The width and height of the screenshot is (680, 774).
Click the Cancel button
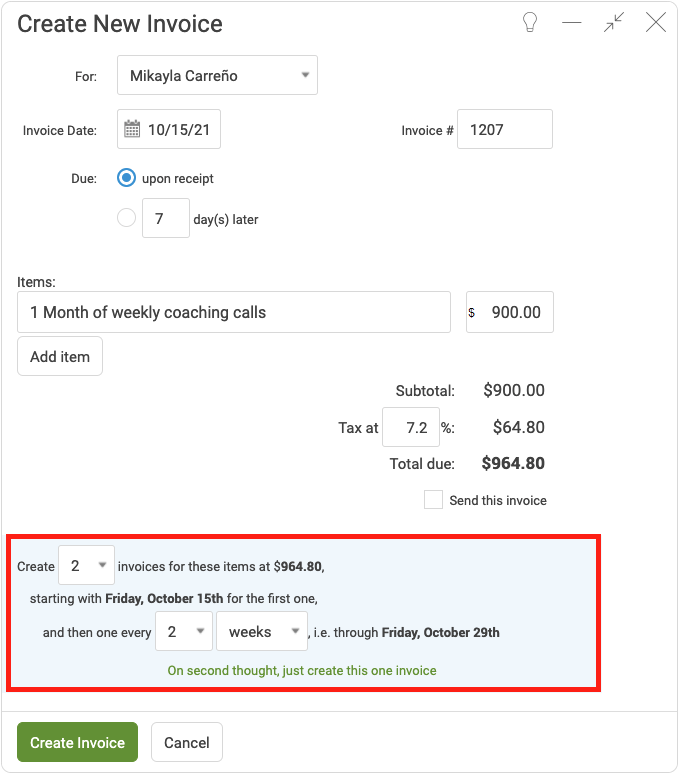[x=187, y=742]
